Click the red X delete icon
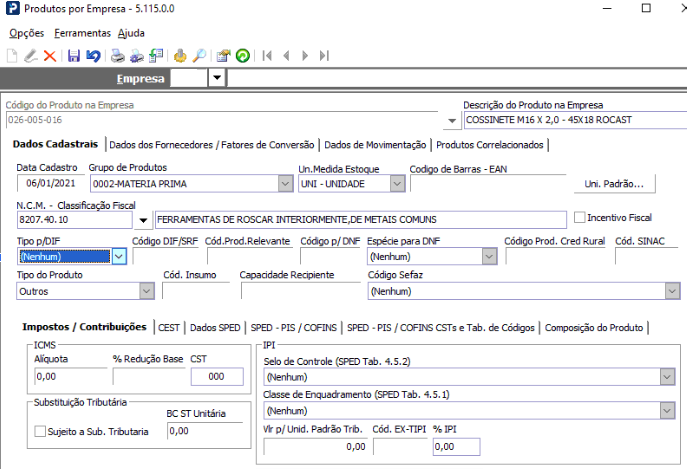687x469 pixels. pos(49,56)
